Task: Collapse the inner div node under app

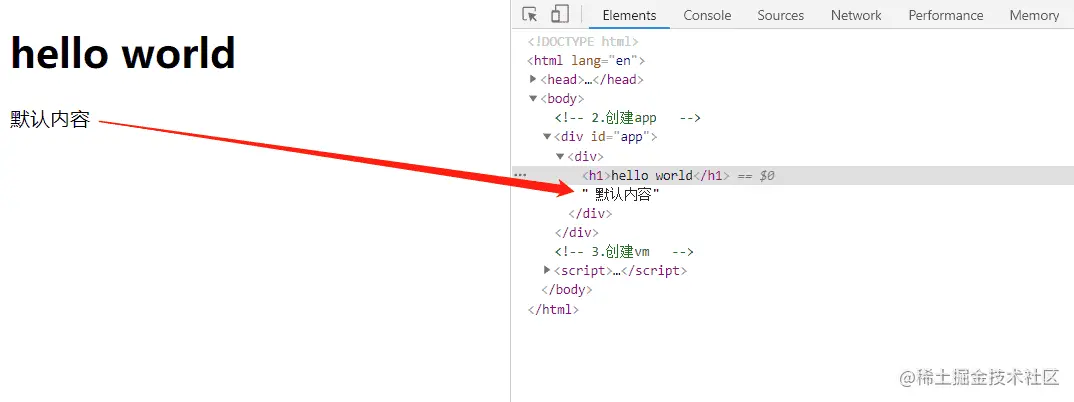Action: pyautogui.click(x=560, y=156)
